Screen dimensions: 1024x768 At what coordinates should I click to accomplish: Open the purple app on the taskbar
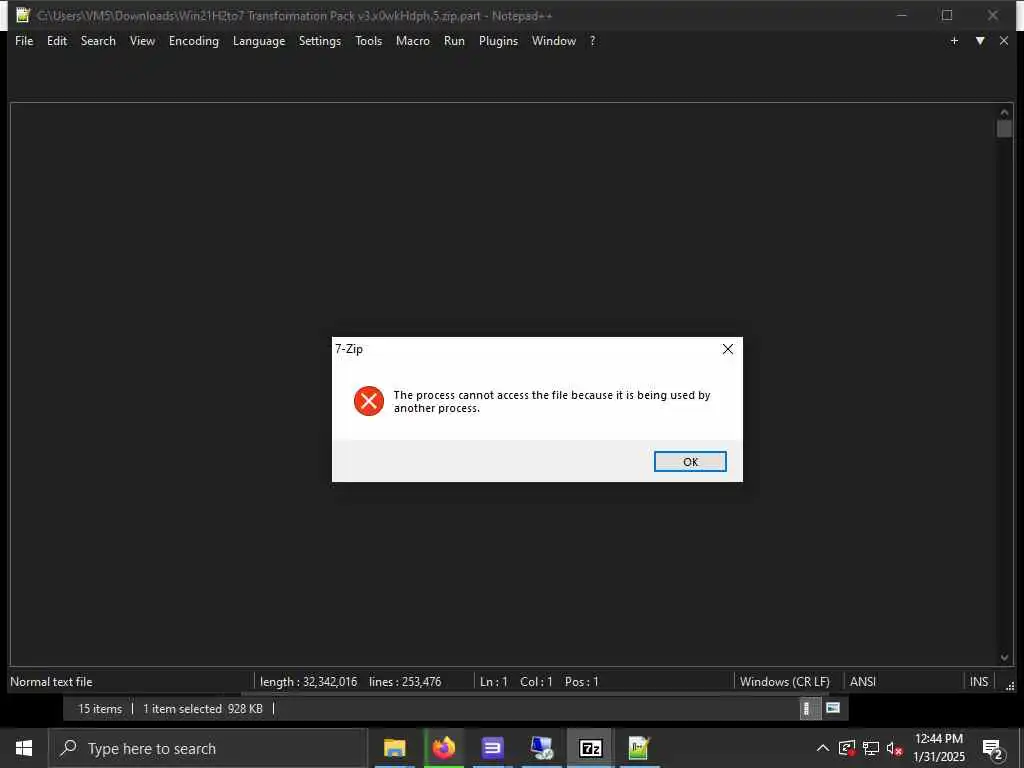[492, 748]
